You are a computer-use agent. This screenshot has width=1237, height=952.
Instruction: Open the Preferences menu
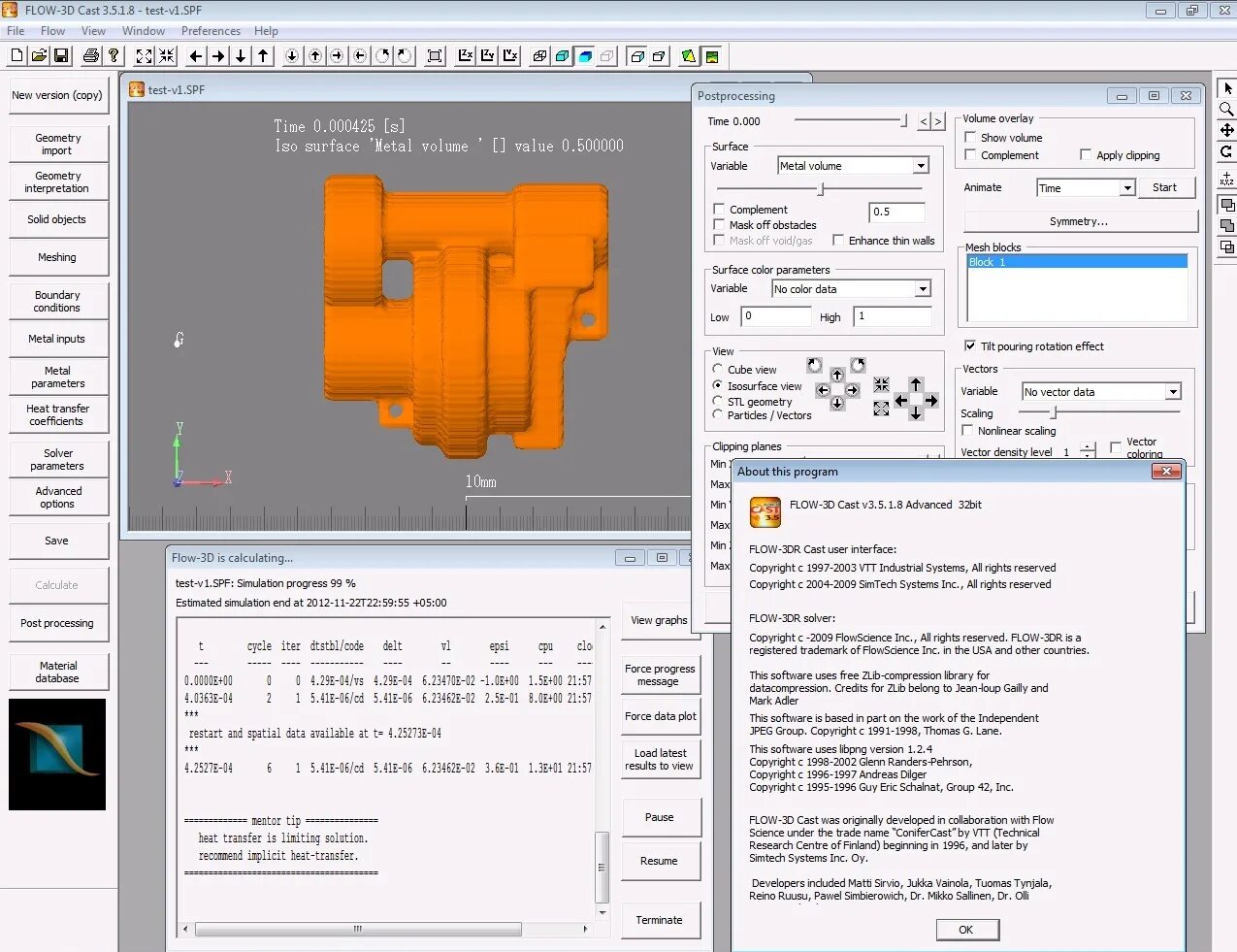click(x=211, y=31)
